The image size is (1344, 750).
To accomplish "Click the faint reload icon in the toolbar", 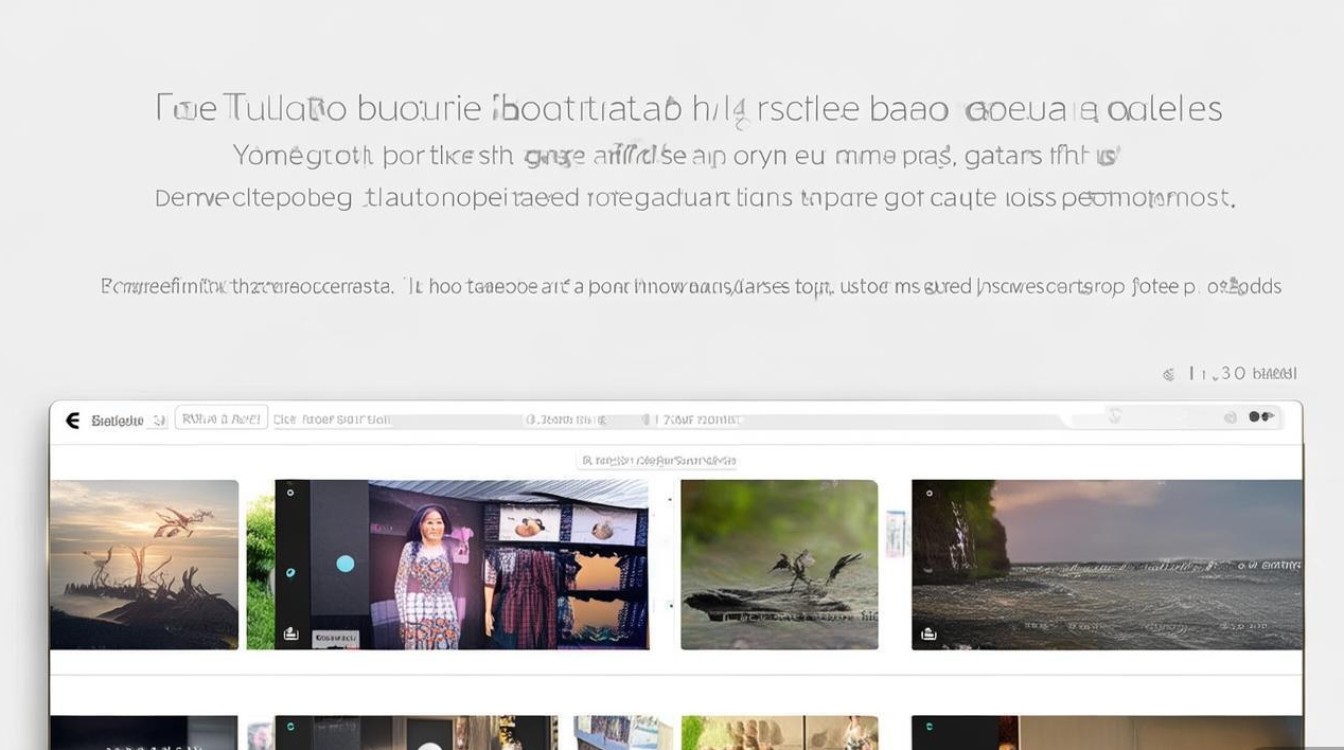I will coord(1115,416).
